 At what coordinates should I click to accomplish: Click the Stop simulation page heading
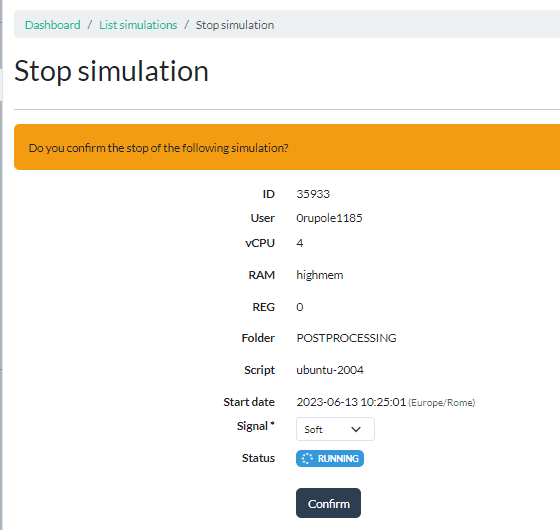coord(111,71)
